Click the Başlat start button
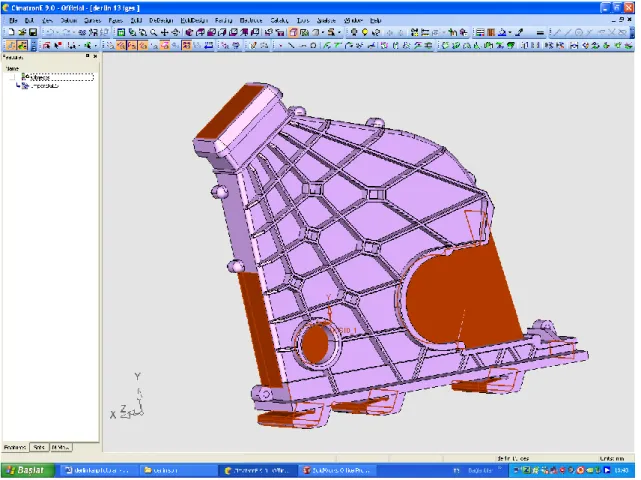 (28, 470)
